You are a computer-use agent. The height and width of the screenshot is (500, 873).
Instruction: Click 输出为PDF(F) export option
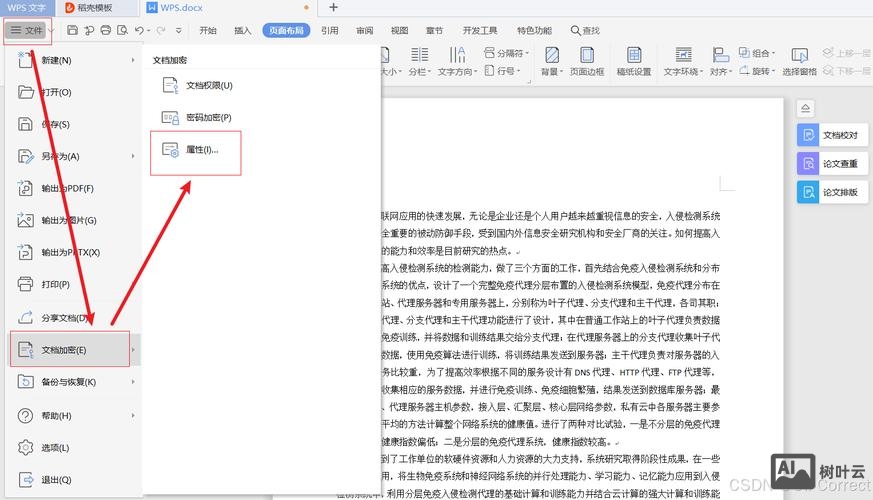[x=68, y=188]
